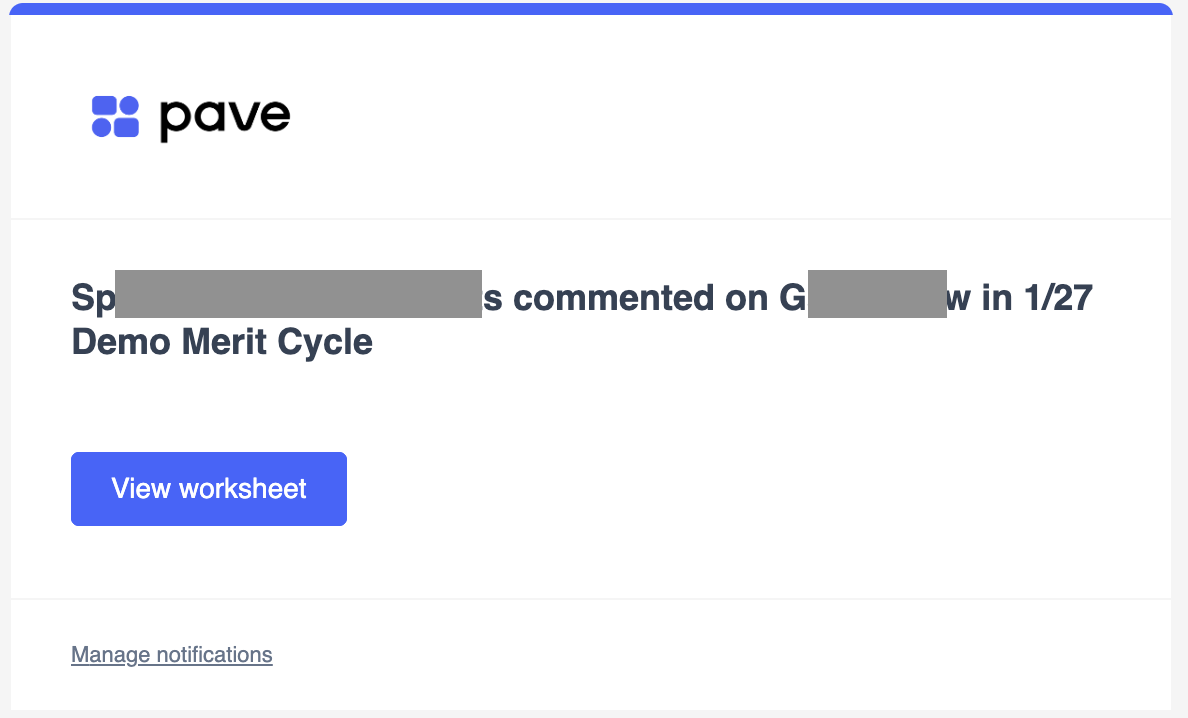Click the blue accent bar atop the email
Image resolution: width=1188 pixels, height=718 pixels.
pos(591,9)
